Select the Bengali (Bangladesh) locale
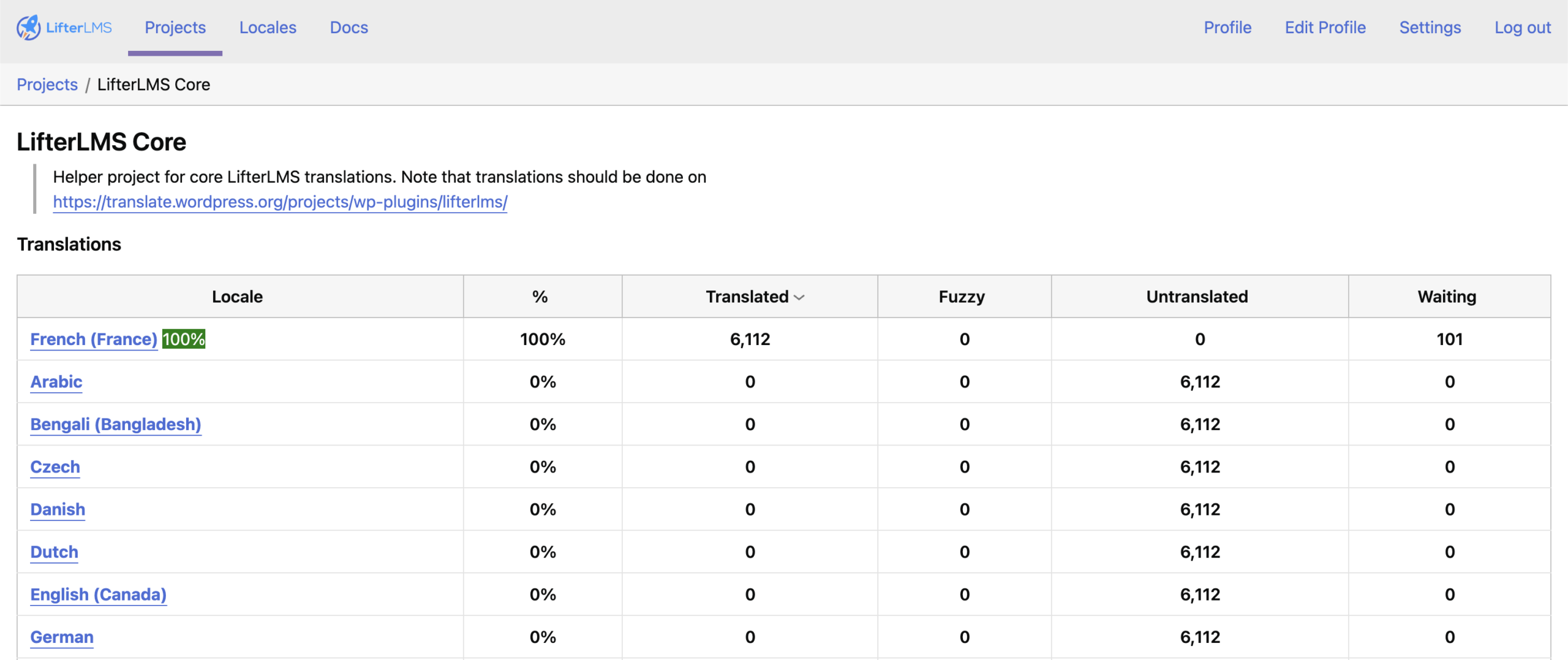Viewport: 1568px width, 660px height. (x=116, y=424)
